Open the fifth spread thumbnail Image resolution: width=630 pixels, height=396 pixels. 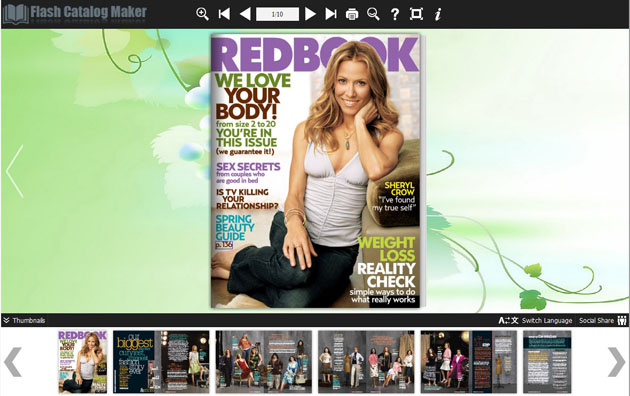click(468, 361)
